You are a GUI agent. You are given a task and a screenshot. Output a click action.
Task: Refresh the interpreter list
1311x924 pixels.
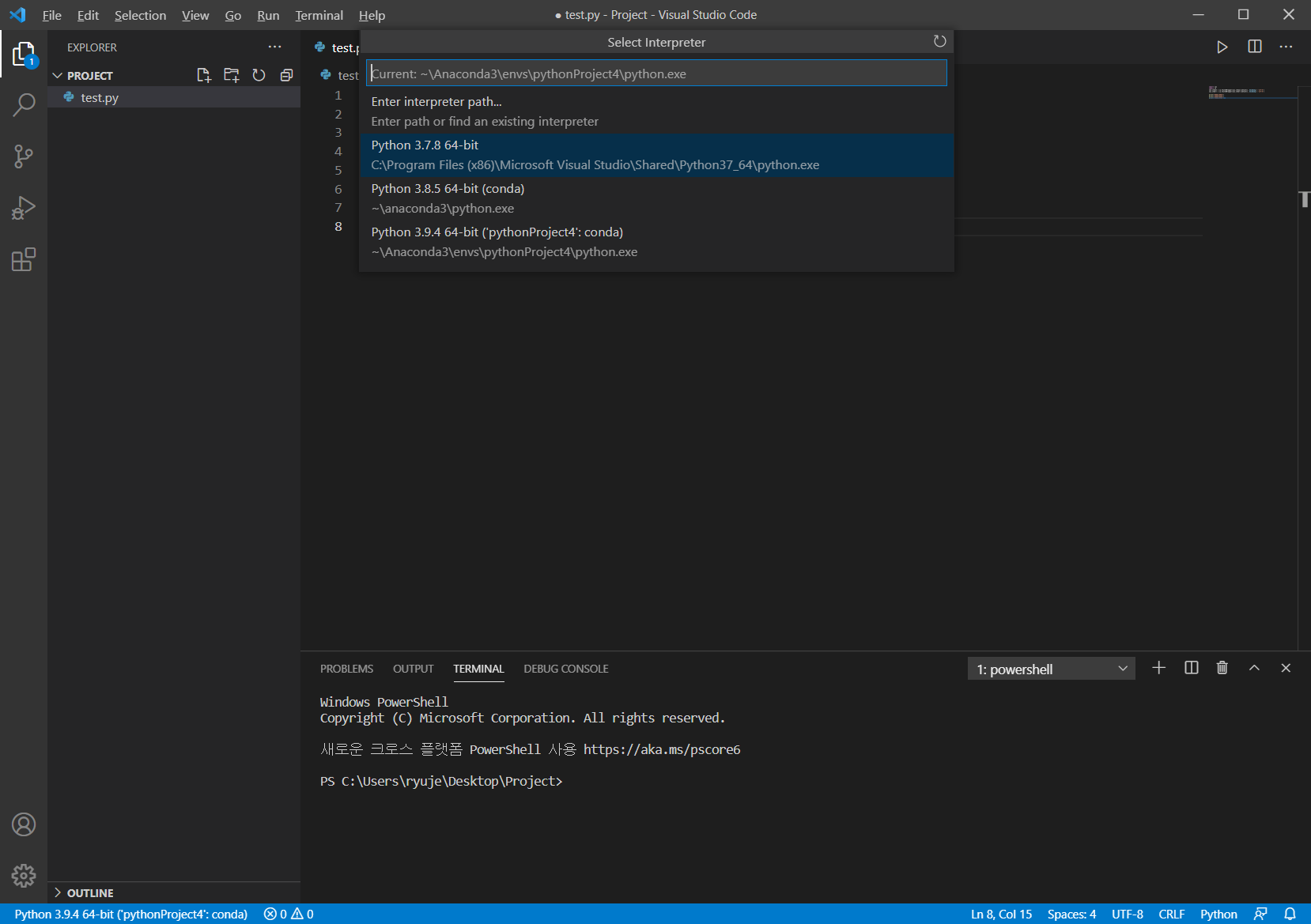coord(939,41)
